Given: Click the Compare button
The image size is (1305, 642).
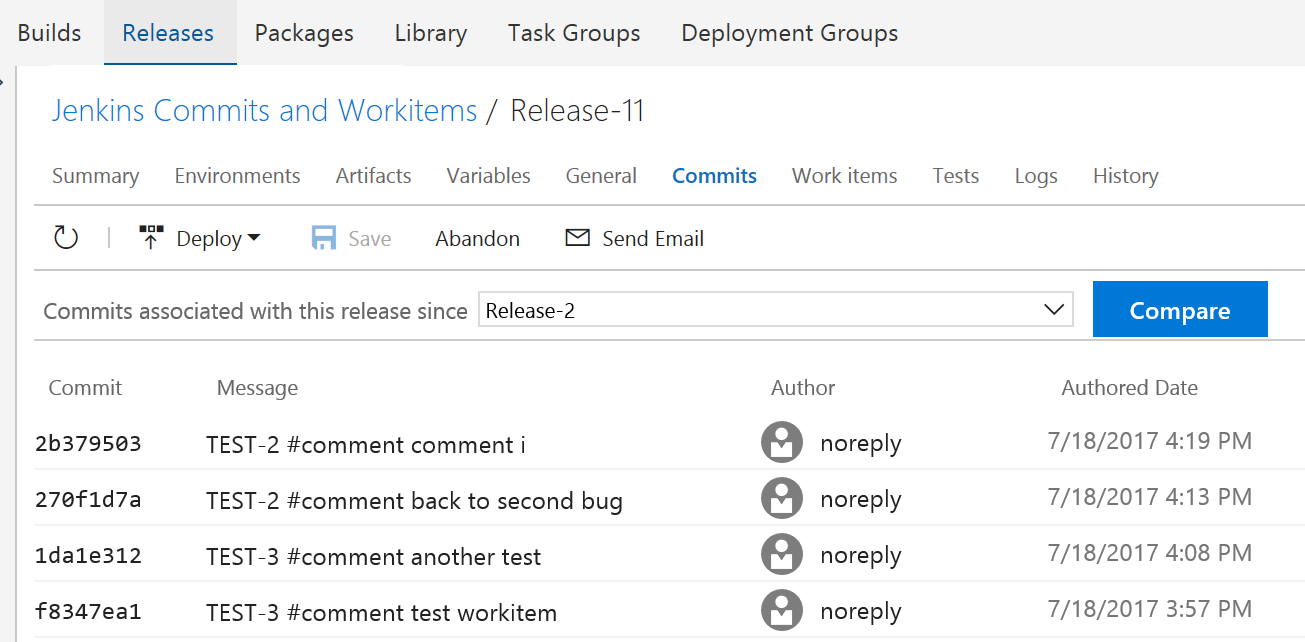Looking at the screenshot, I should point(1180,310).
